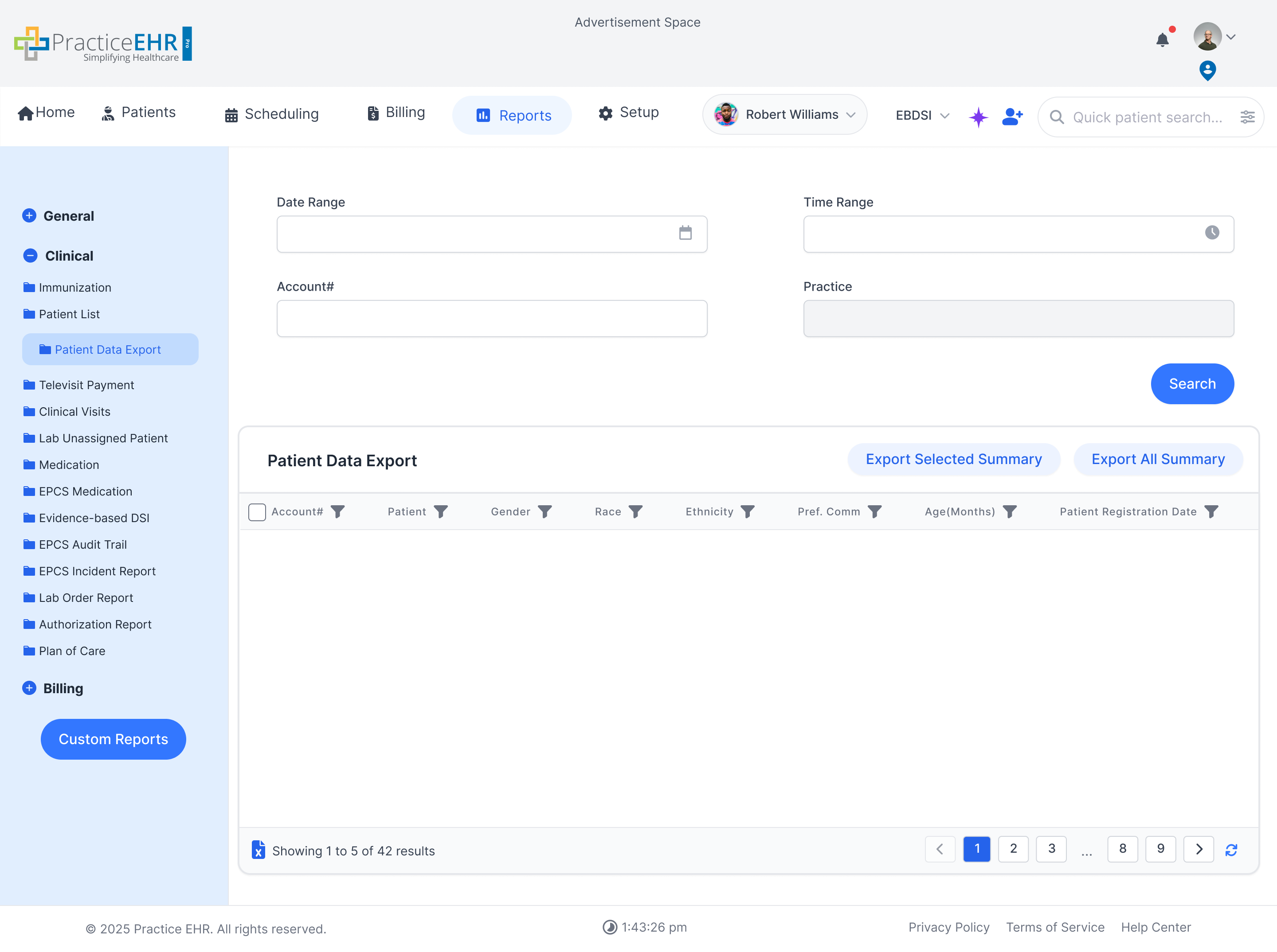Open the Gender column filter funnel
The height and width of the screenshot is (952, 1277).
(546, 511)
